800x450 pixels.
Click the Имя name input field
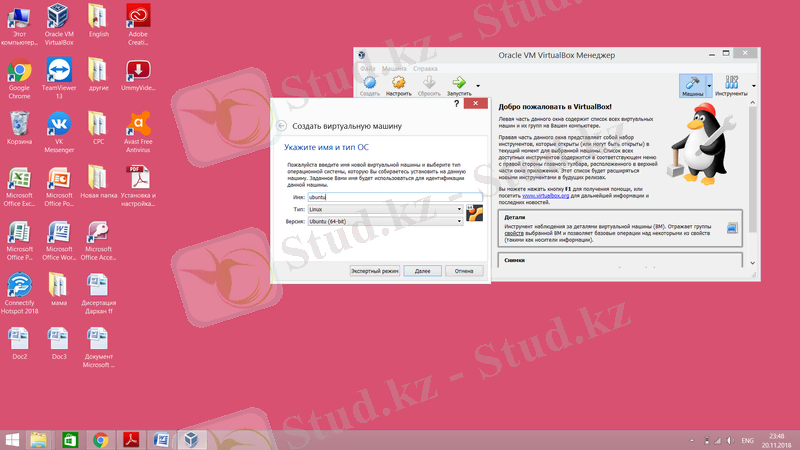[395, 197]
